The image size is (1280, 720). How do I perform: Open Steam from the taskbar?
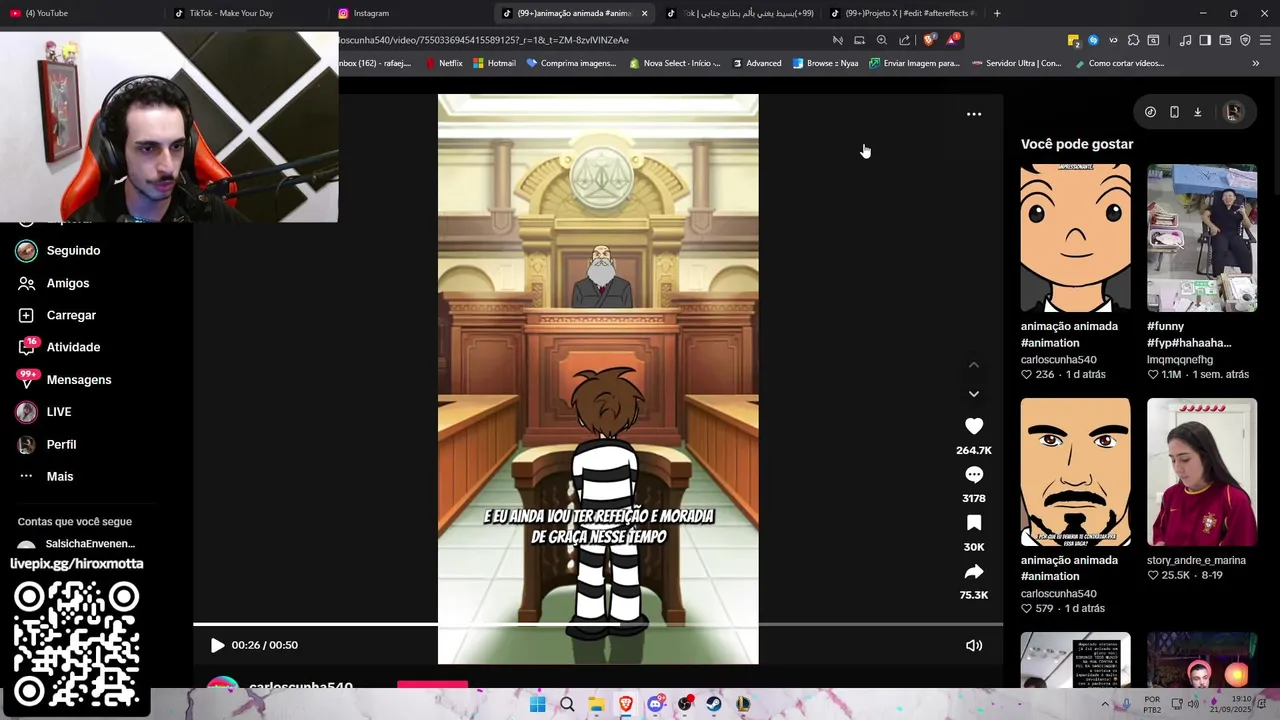click(714, 704)
